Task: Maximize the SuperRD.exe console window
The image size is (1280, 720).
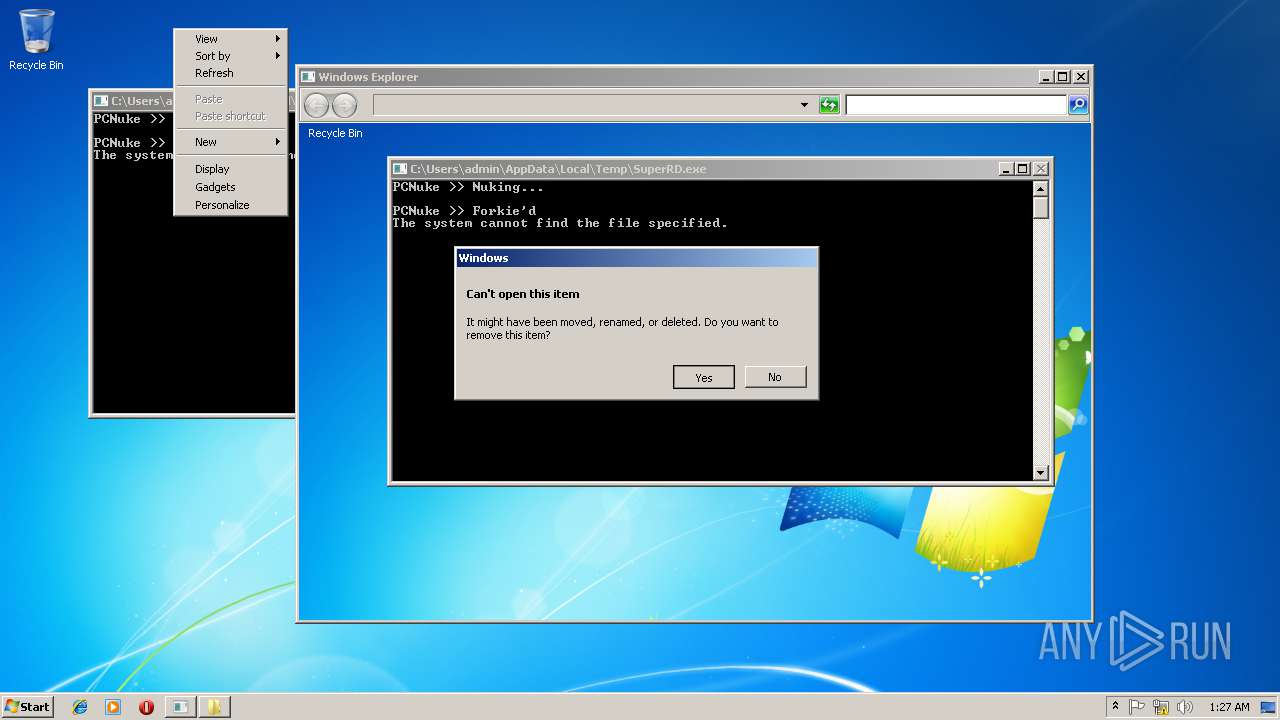Action: (x=1023, y=169)
